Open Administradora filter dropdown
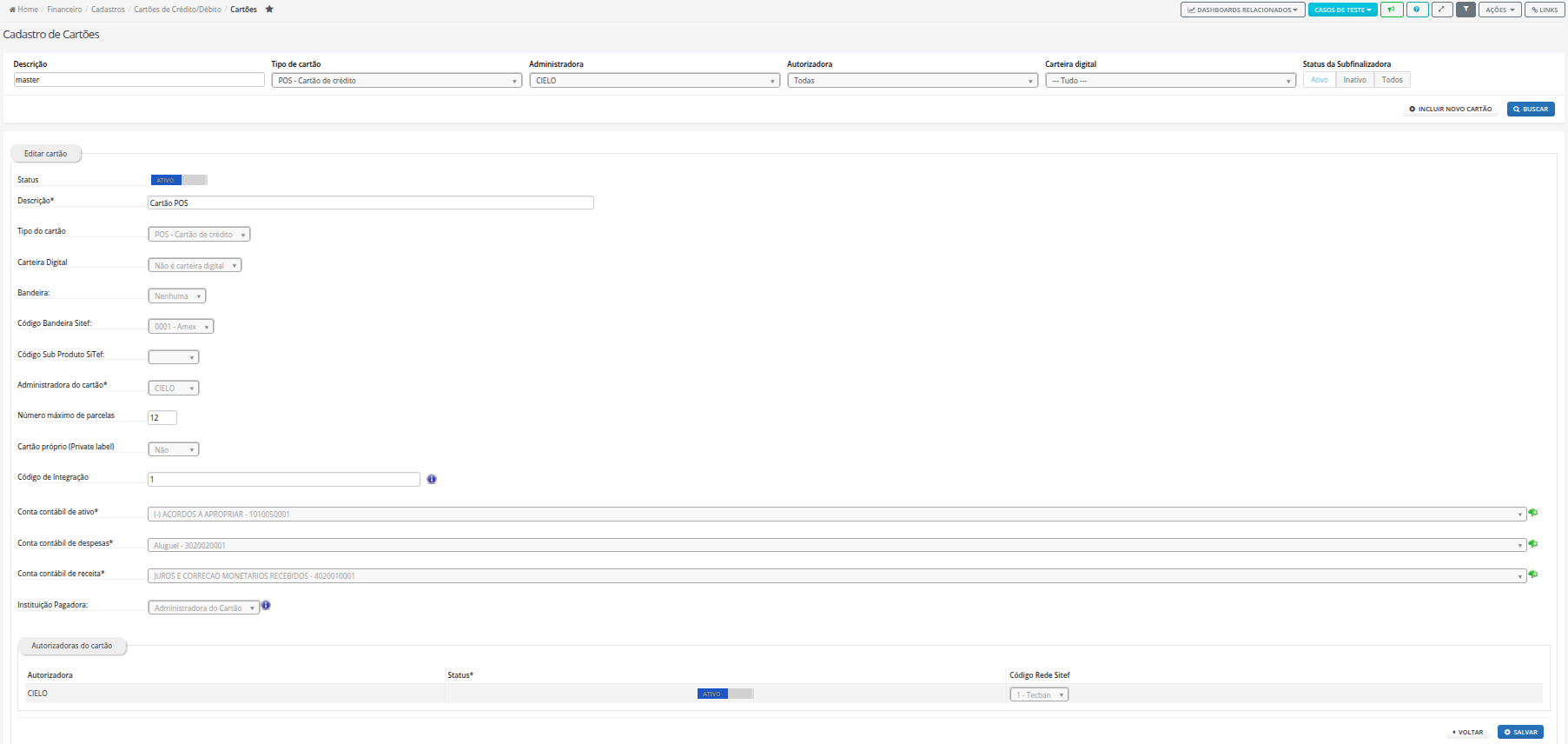This screenshot has height=744, width=1568. point(655,81)
